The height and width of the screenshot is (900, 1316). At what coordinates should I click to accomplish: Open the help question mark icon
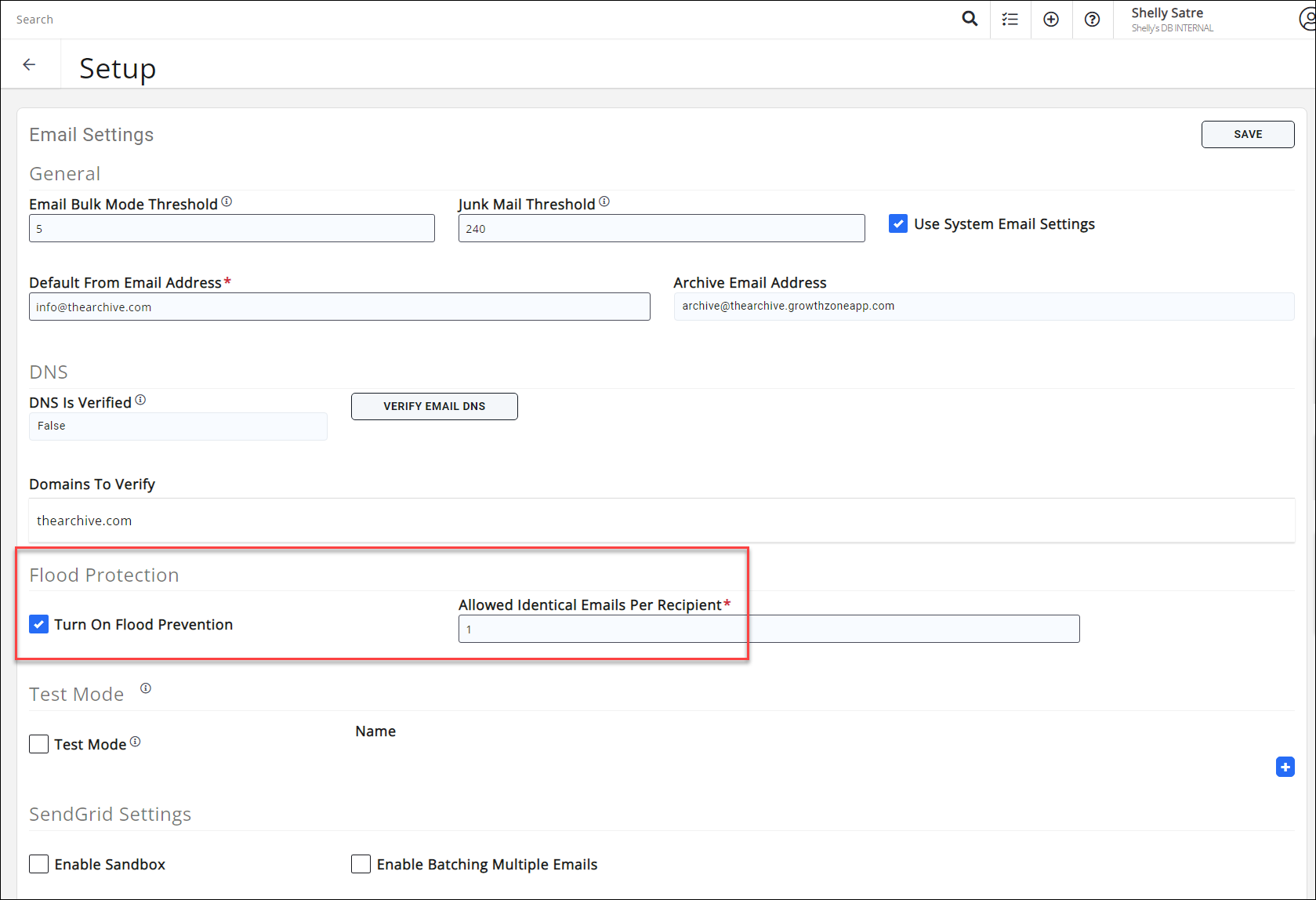point(1092,20)
